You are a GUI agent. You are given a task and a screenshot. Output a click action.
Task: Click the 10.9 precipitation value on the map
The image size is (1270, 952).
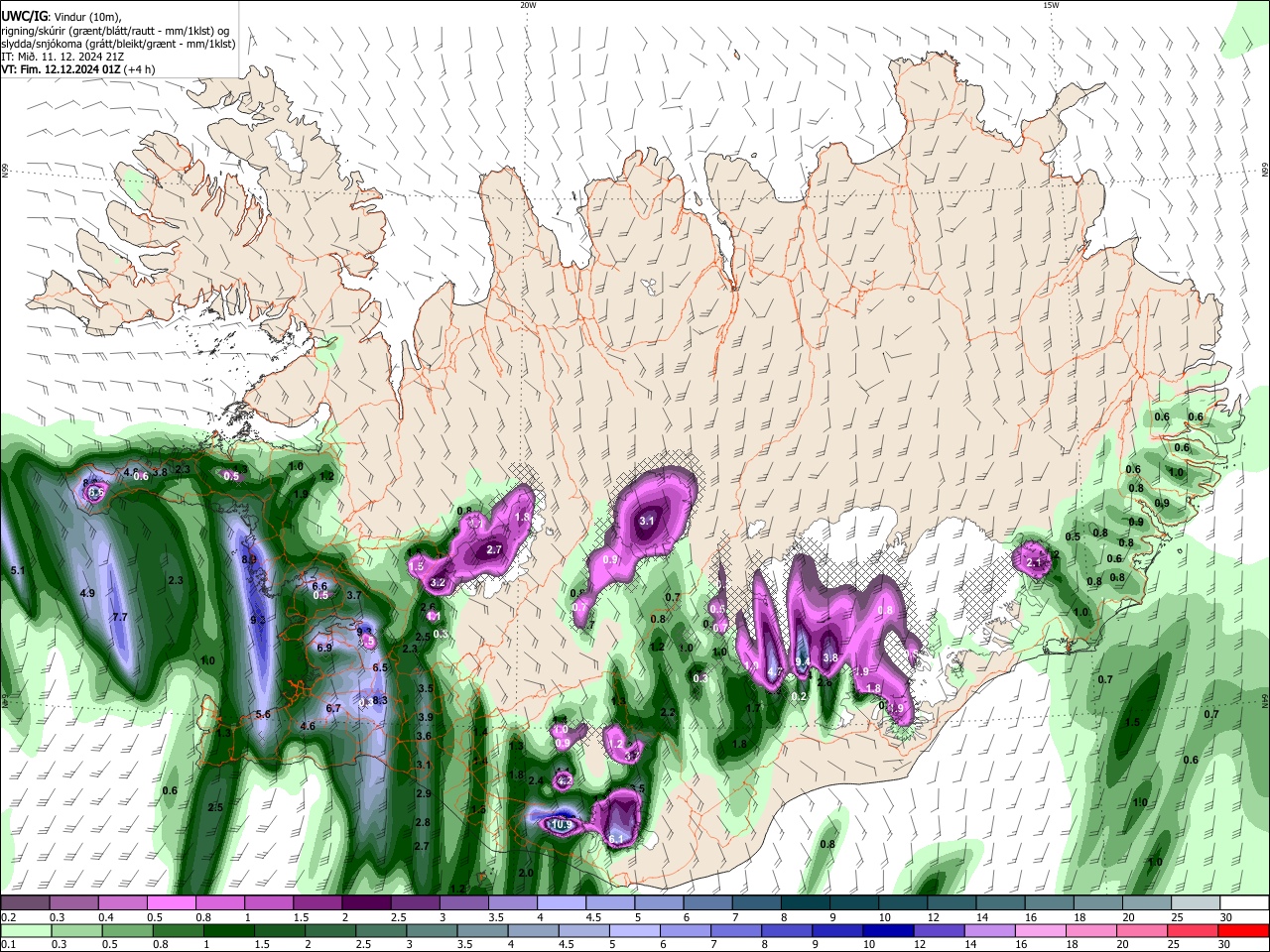[562, 824]
